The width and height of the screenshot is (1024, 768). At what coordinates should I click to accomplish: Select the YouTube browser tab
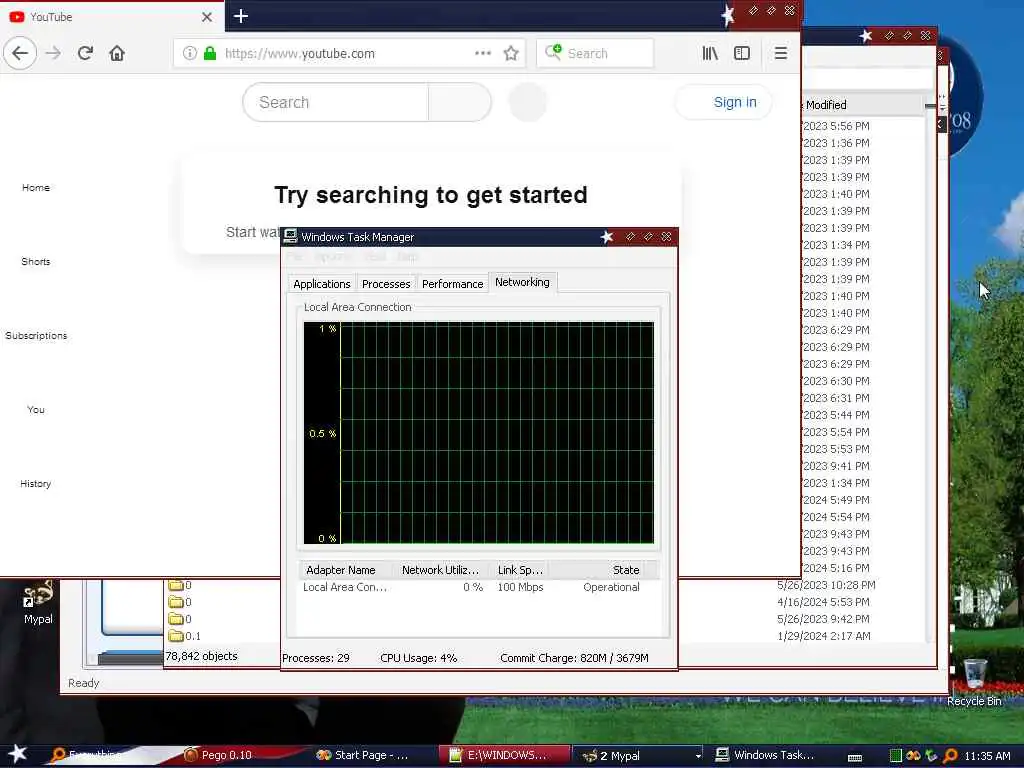click(x=112, y=17)
